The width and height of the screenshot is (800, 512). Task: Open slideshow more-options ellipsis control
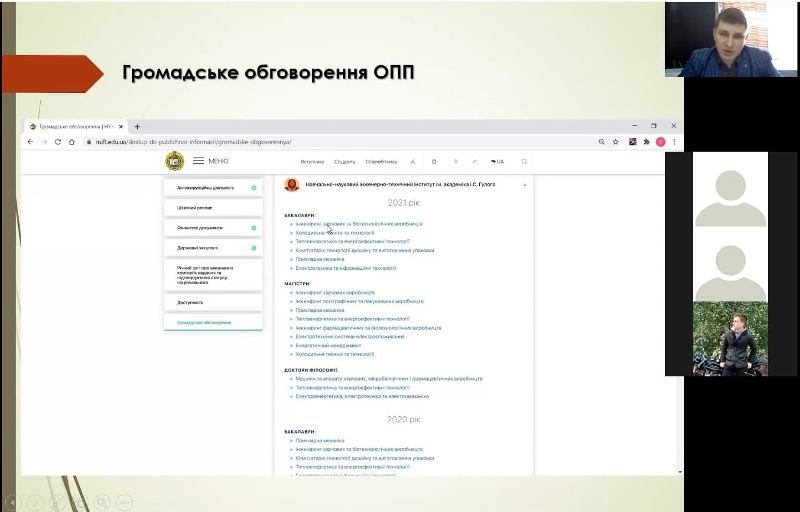pyautogui.click(x=124, y=502)
